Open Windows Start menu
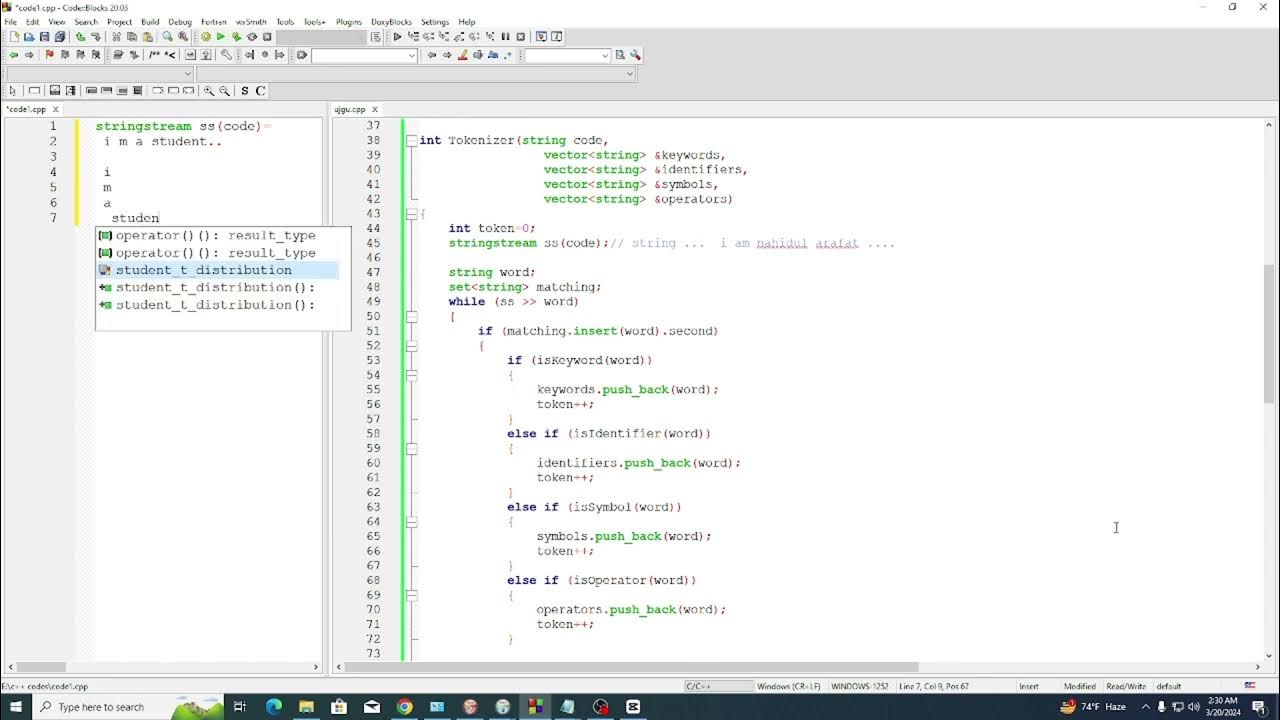The height and width of the screenshot is (720, 1280). pyautogui.click(x=15, y=707)
